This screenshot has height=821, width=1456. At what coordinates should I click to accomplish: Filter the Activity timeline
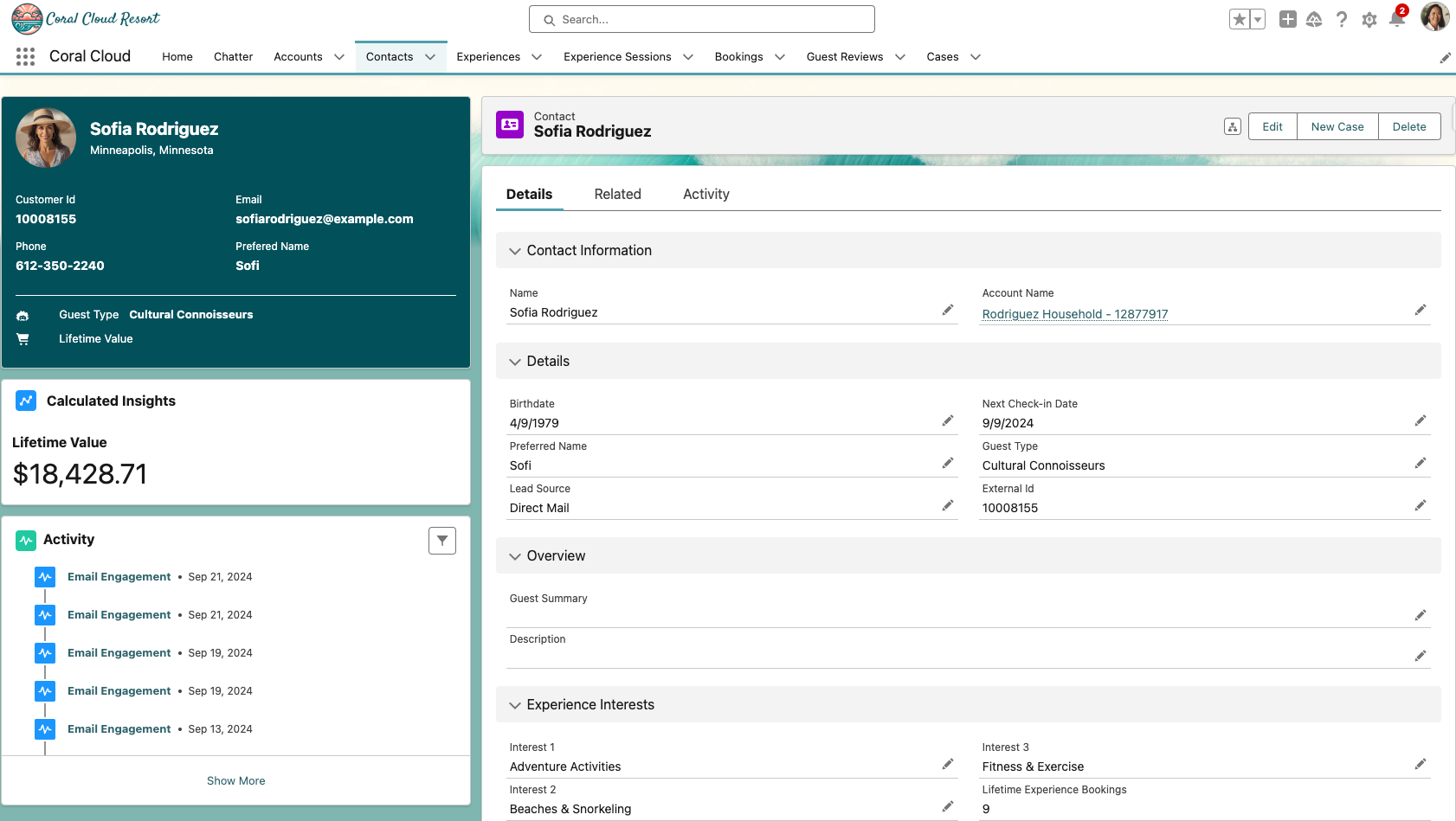click(441, 541)
